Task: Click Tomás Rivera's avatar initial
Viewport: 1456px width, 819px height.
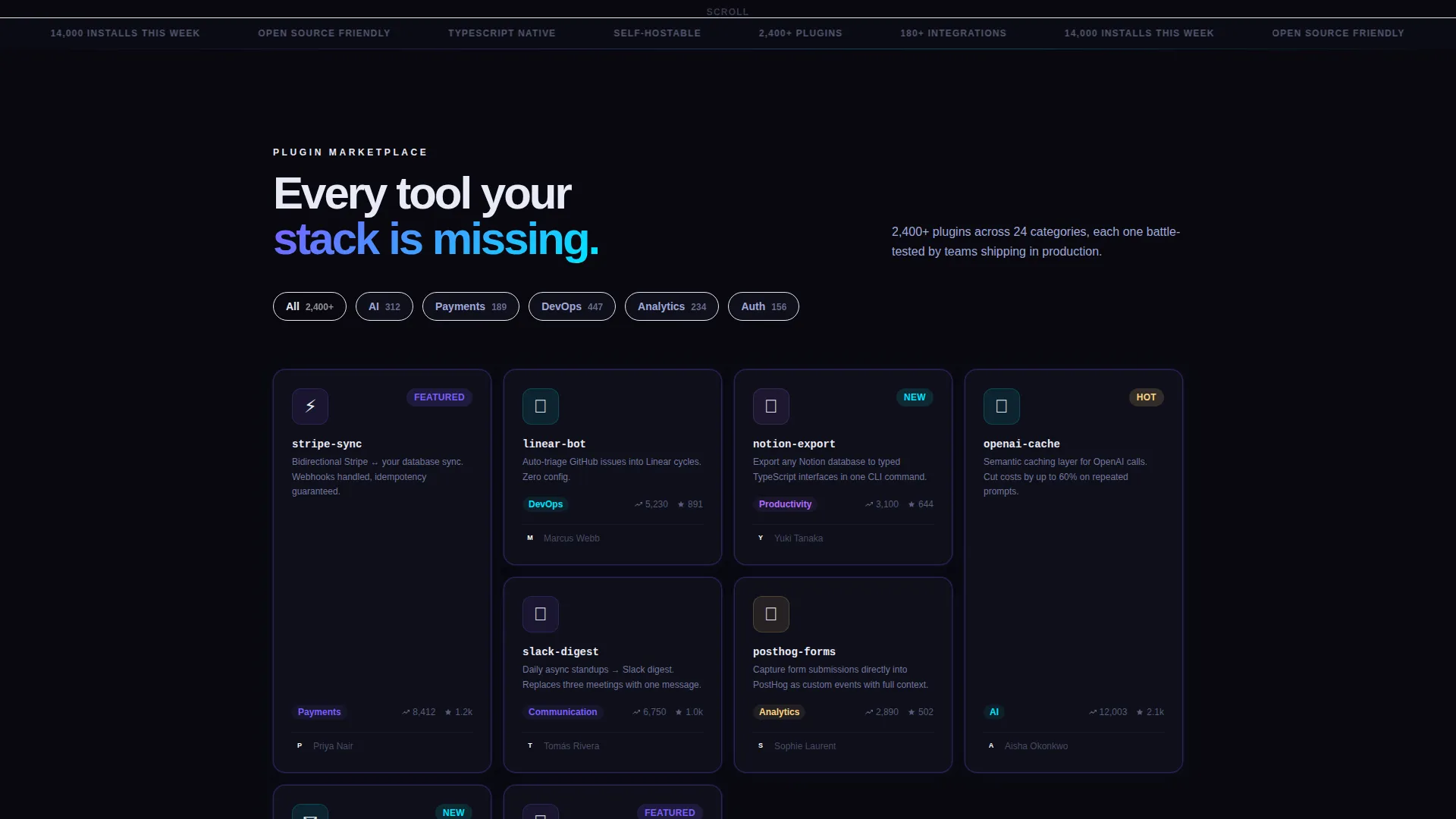Action: tap(530, 745)
